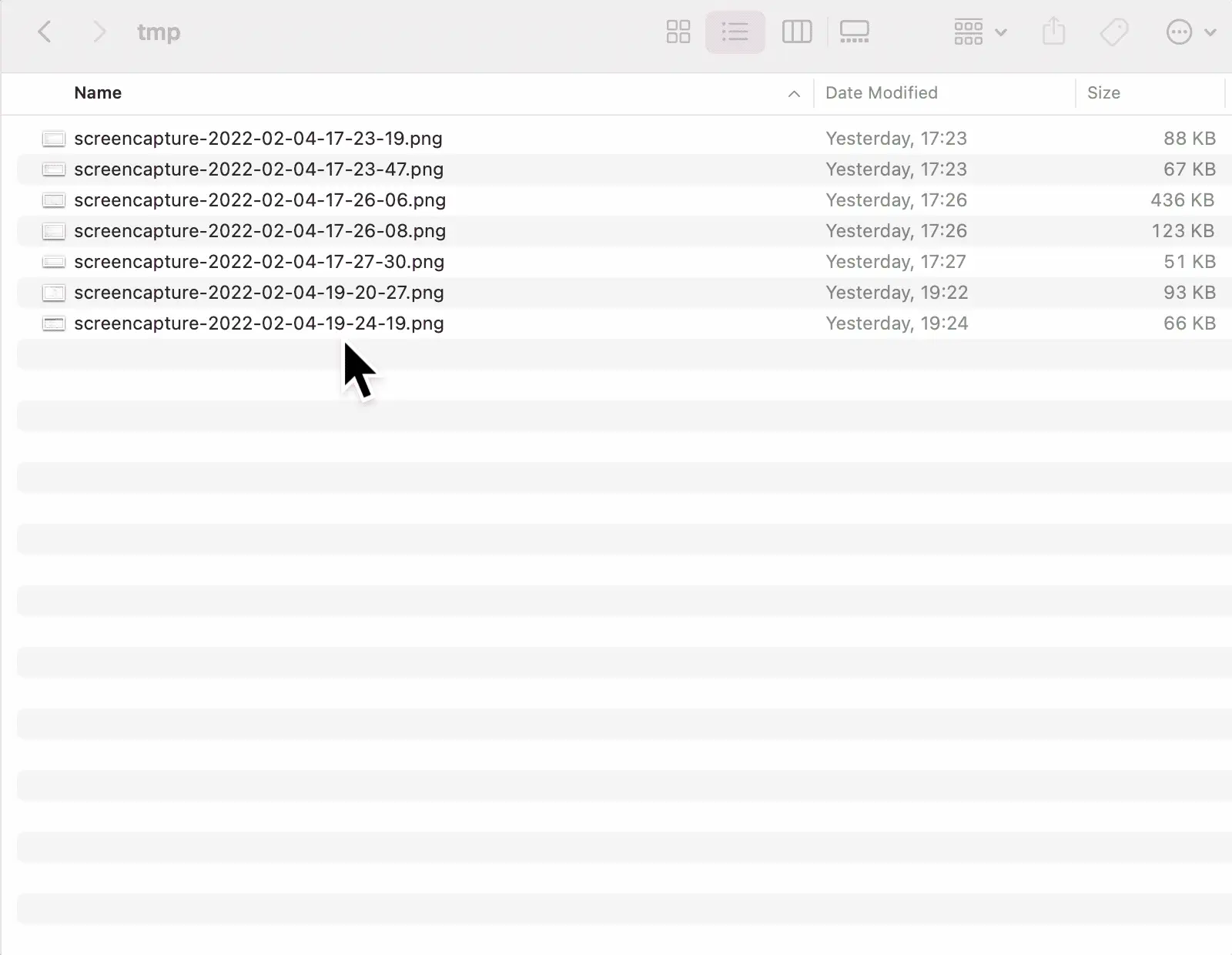This screenshot has width=1232, height=955.
Task: Toggle the sort direction arrow in Name column
Action: 794,94
